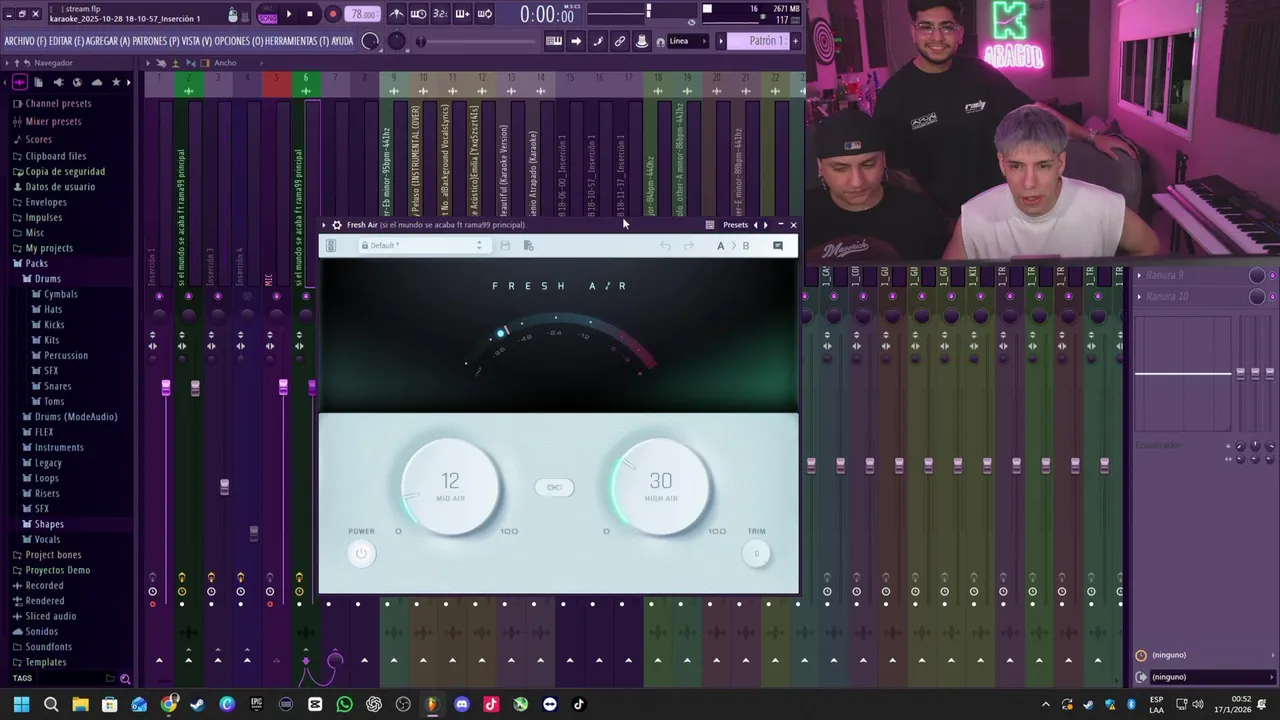
Task: Click the TRIM knob in Fresh Air
Action: tap(756, 553)
